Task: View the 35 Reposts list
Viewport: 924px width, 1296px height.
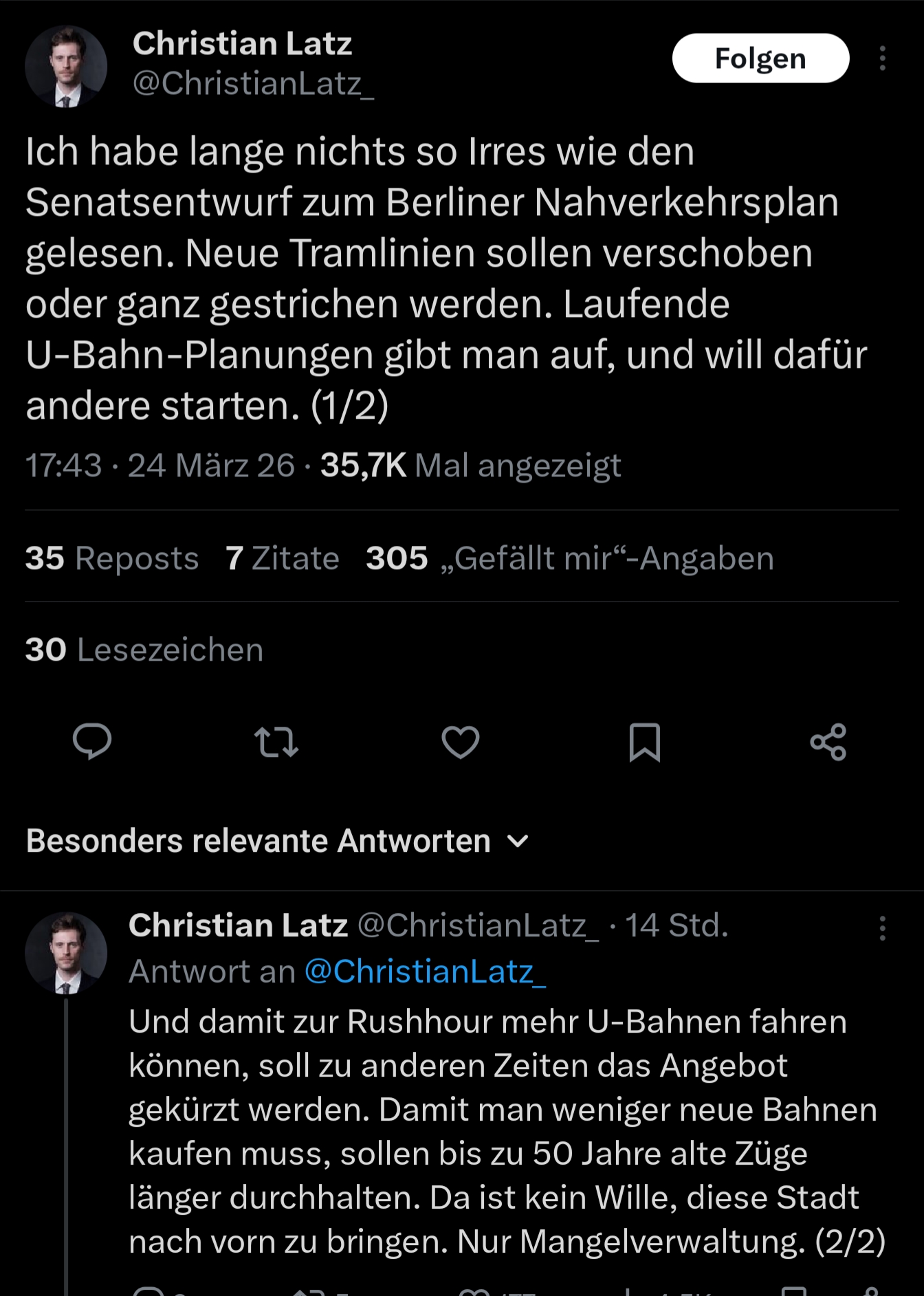Action: tap(112, 558)
